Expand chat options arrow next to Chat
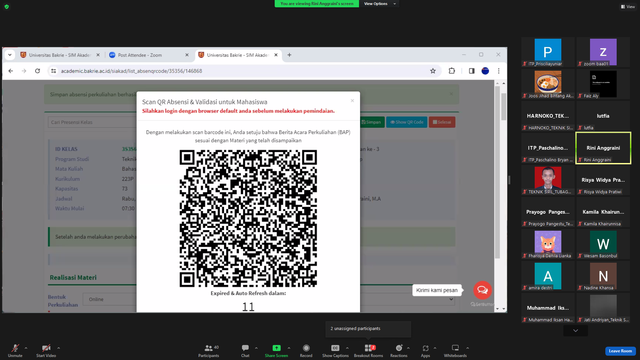Screen dimensions: 640x360 pos(256,348)
